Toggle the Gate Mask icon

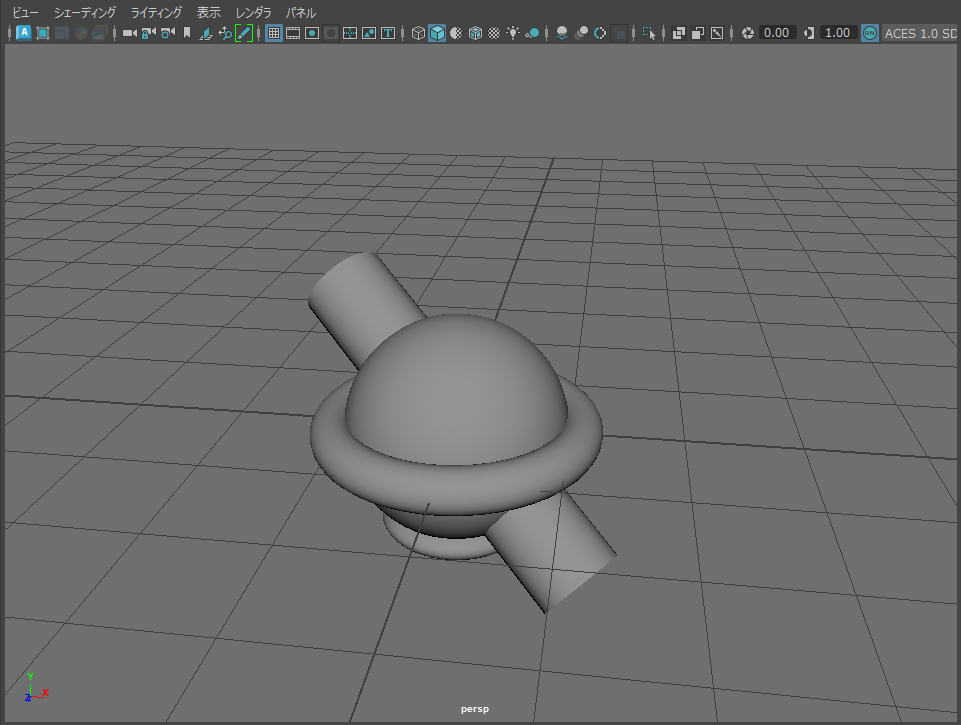click(x=331, y=33)
